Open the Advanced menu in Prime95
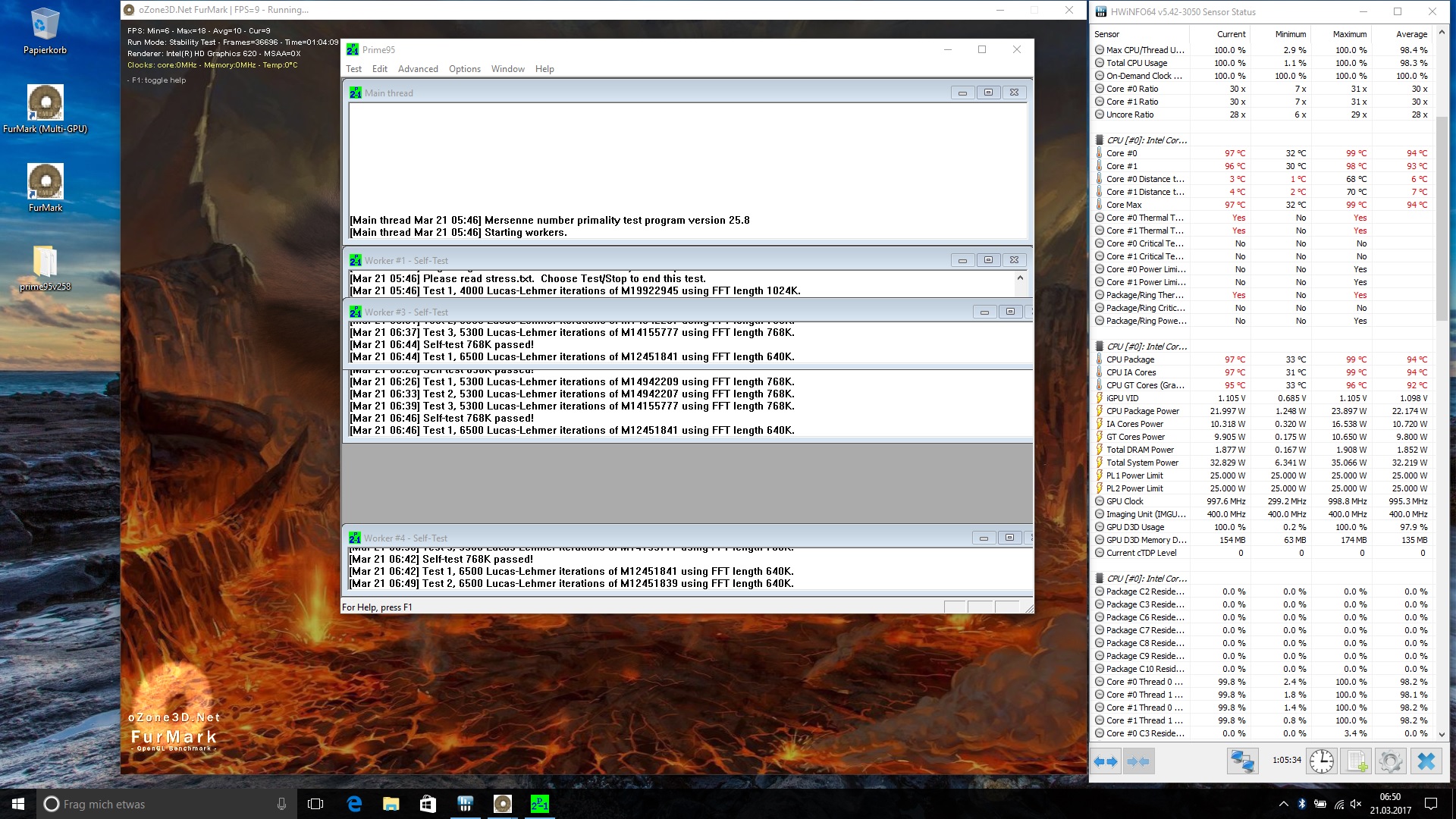This screenshot has width=1456, height=819. (418, 69)
